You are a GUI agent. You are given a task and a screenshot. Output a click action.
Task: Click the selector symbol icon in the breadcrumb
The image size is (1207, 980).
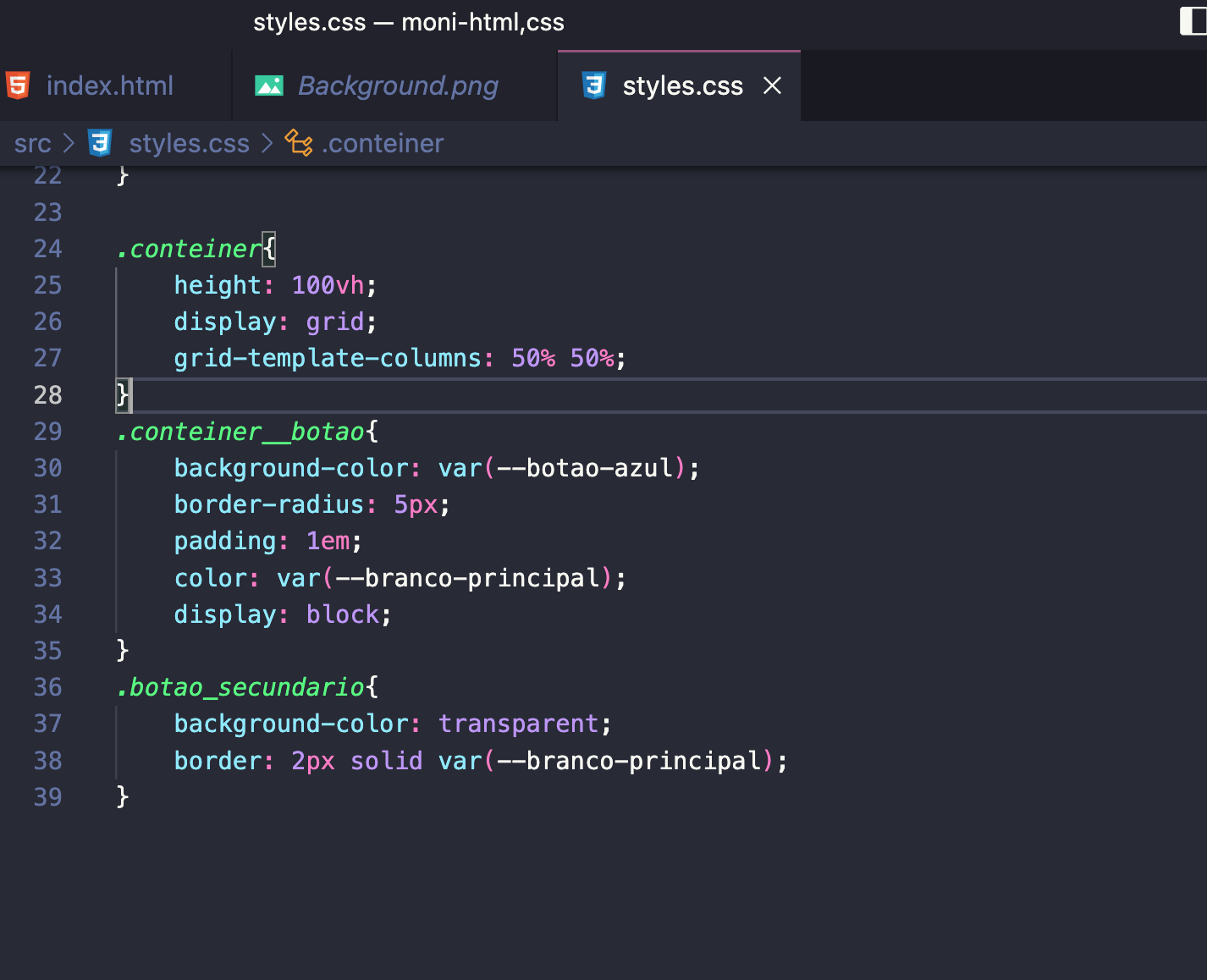click(x=299, y=143)
